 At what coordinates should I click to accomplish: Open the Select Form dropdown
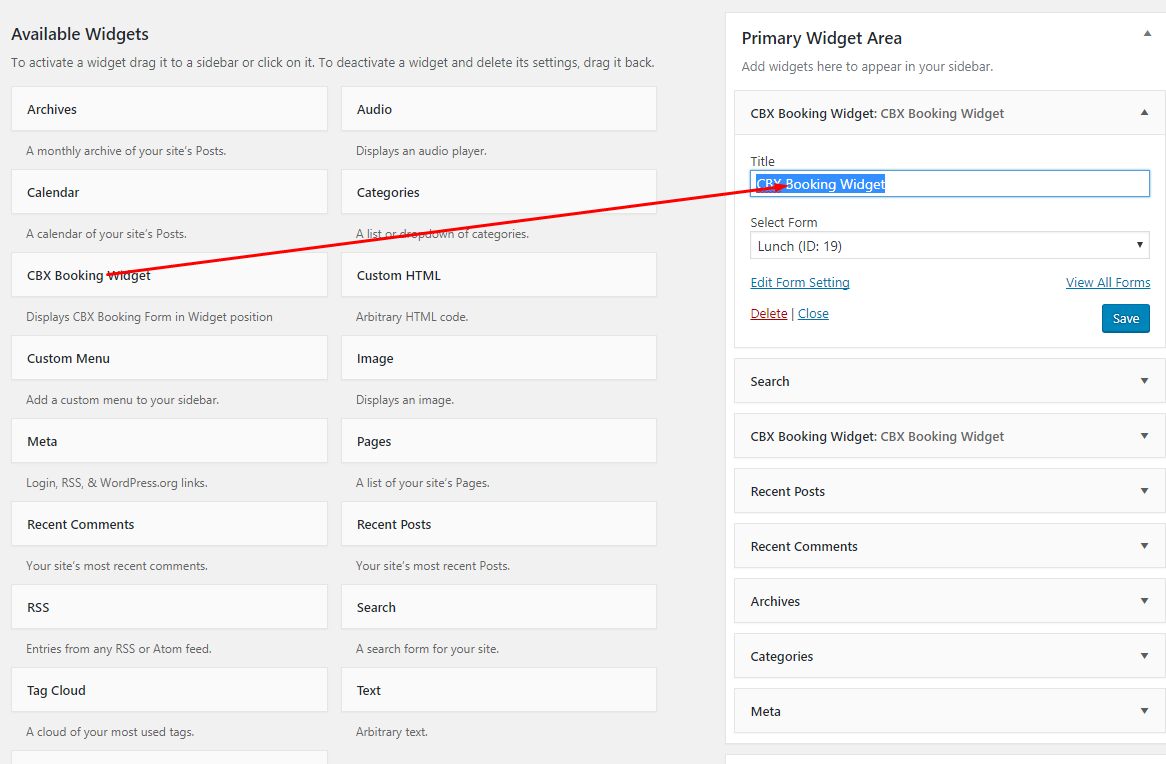coord(950,245)
